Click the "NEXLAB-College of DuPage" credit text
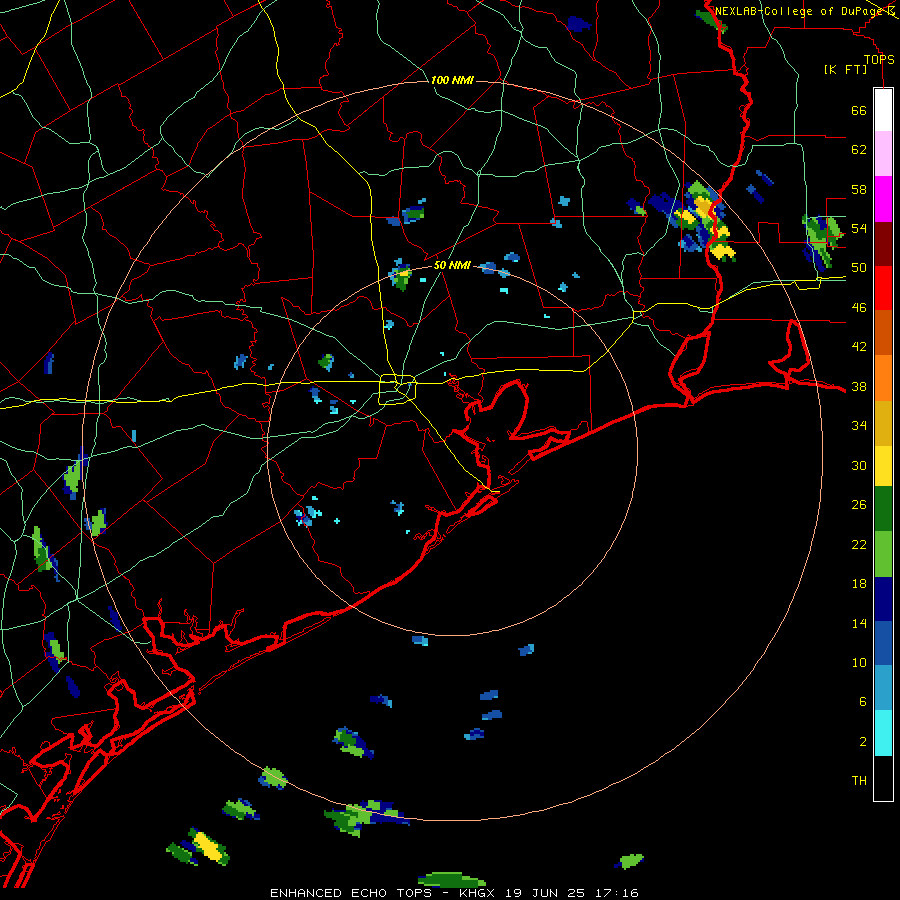 tap(798, 11)
